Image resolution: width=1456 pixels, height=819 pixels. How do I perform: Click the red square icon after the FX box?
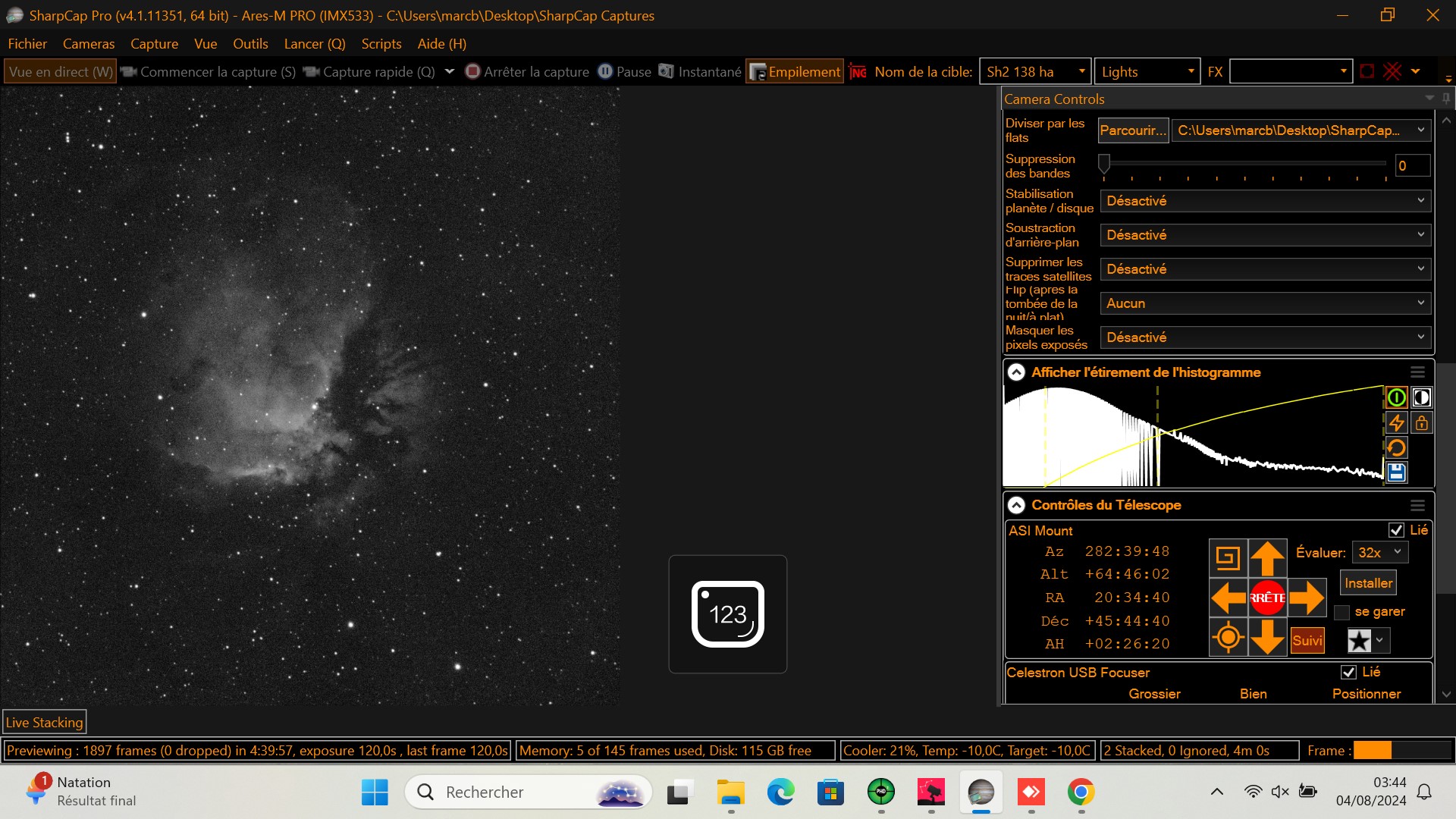(x=1367, y=71)
